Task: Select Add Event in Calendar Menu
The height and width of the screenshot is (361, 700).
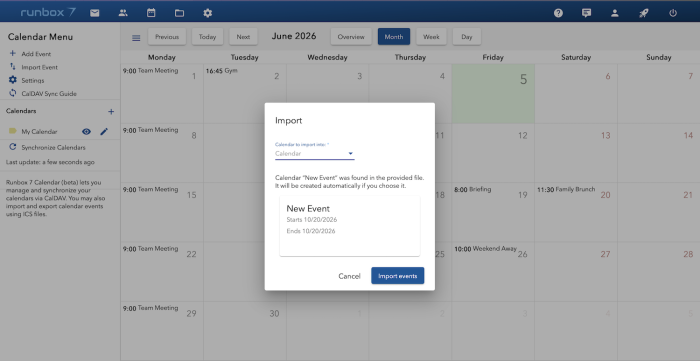Action: (x=36, y=54)
